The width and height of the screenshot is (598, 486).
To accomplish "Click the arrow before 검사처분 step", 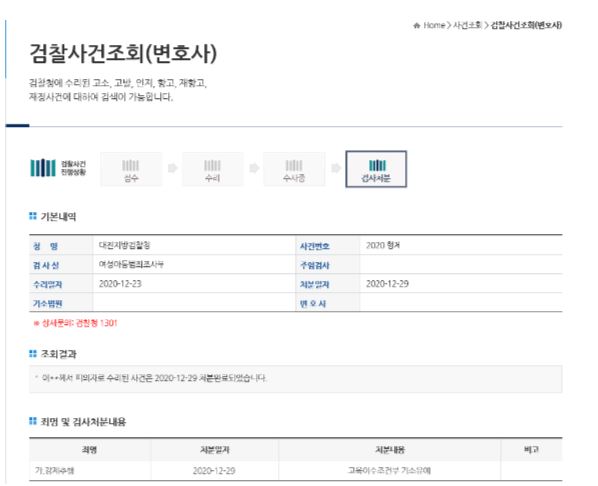I will [336, 168].
